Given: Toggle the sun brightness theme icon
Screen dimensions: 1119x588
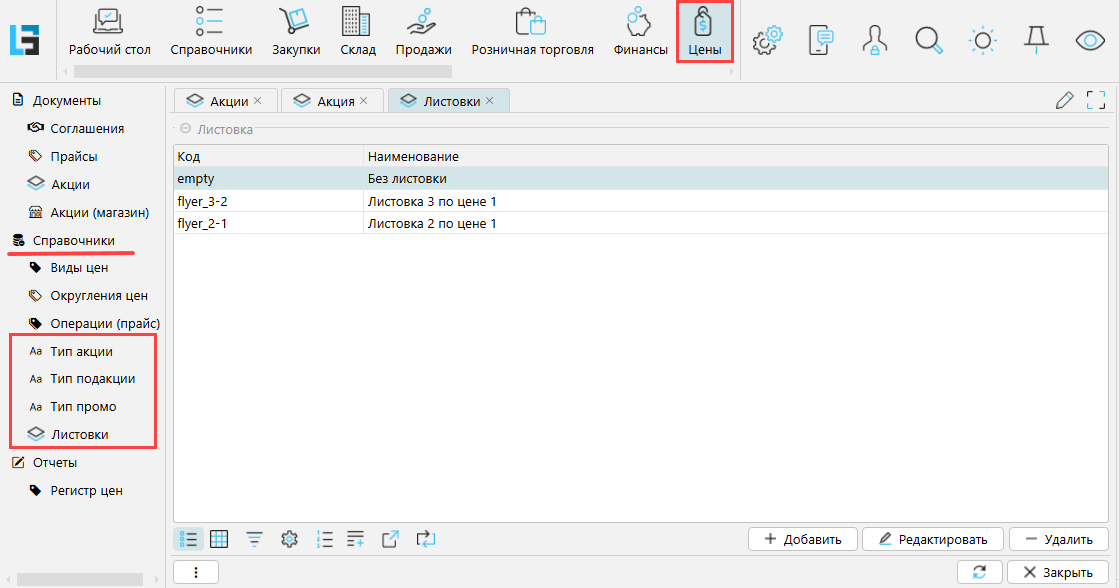Looking at the screenshot, I should pyautogui.click(x=982, y=40).
